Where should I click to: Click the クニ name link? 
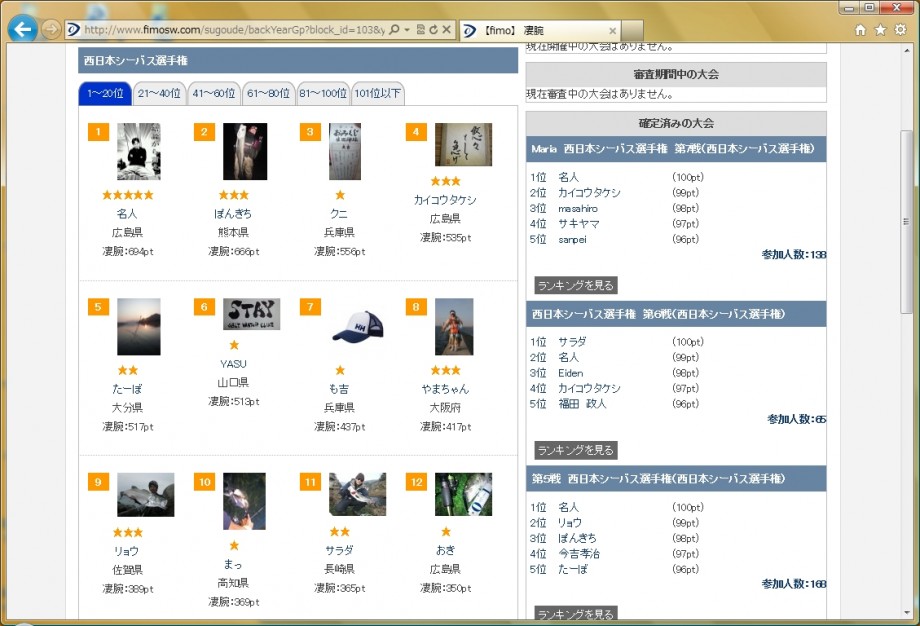coord(339,214)
